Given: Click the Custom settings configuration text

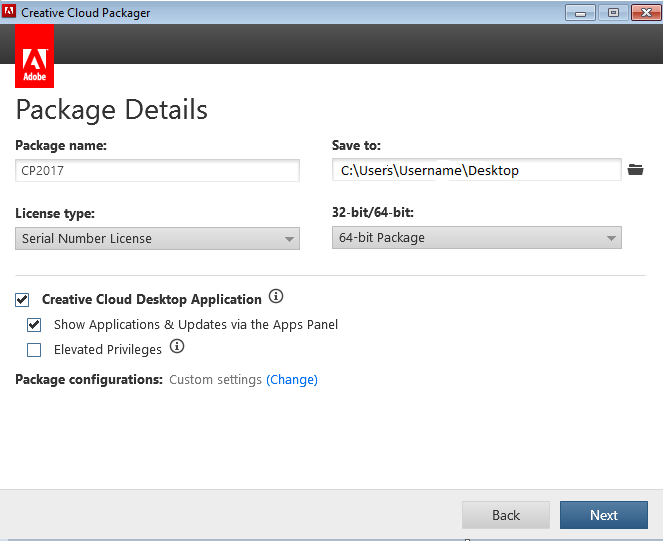Looking at the screenshot, I should click(215, 380).
